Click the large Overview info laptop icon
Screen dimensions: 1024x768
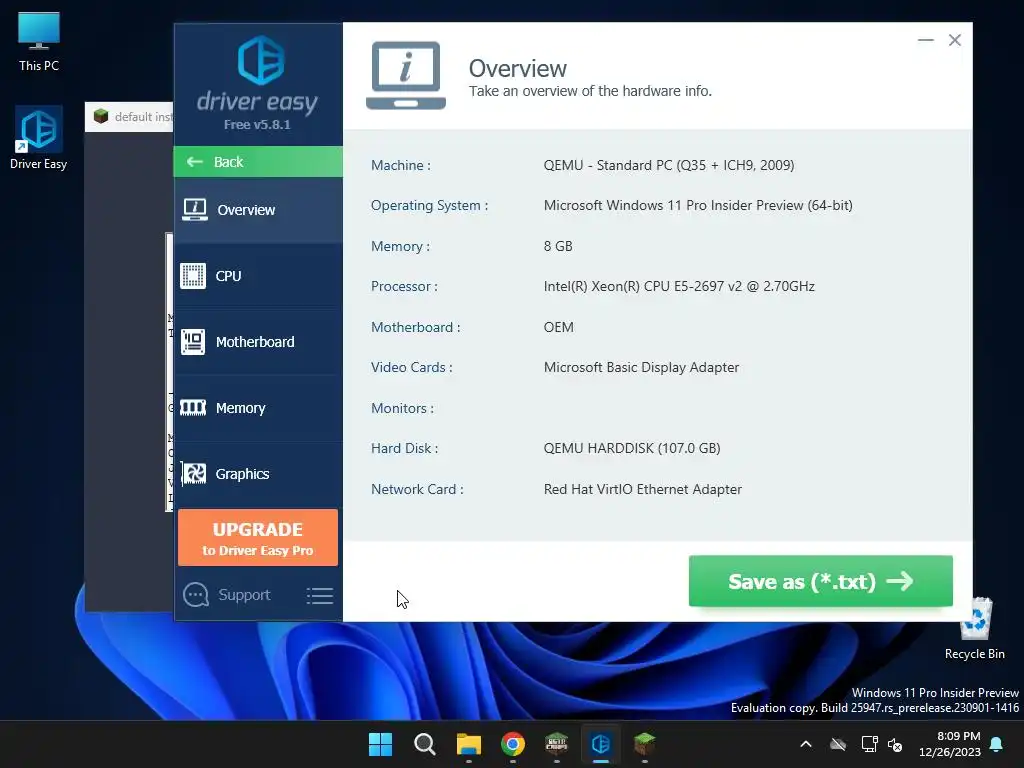(x=406, y=76)
